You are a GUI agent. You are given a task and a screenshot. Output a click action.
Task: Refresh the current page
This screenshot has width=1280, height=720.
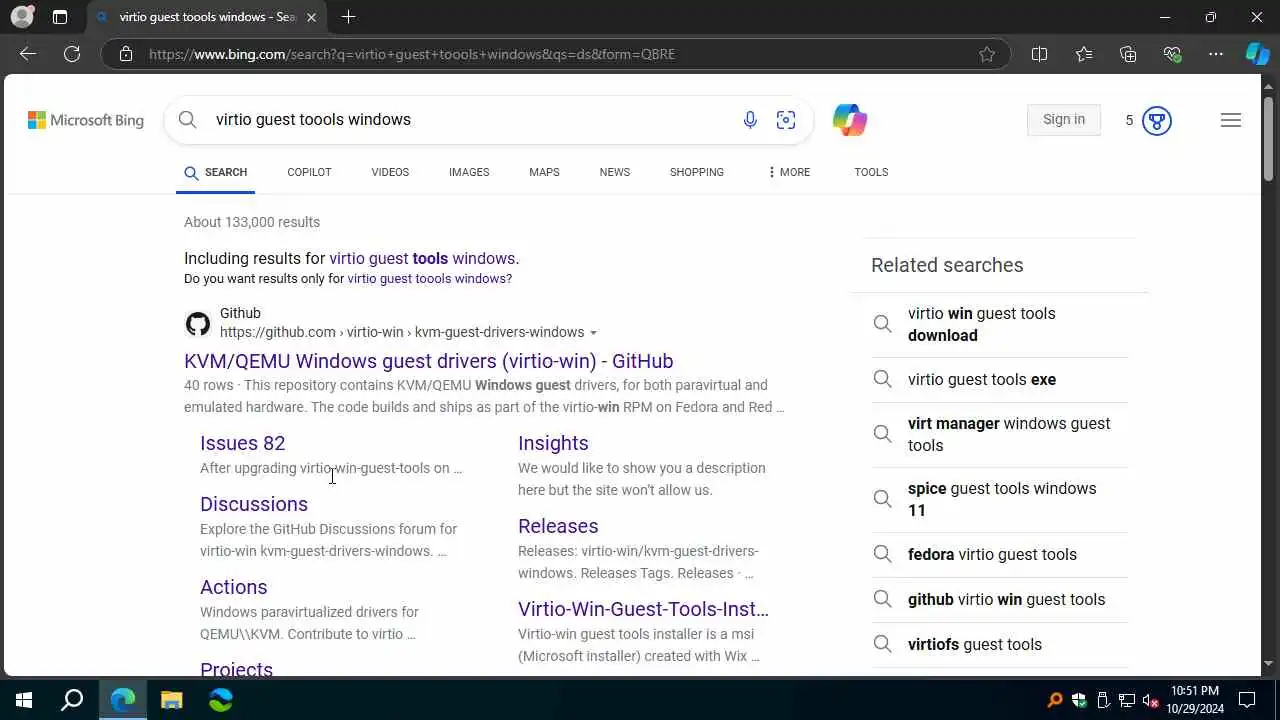coord(72,54)
